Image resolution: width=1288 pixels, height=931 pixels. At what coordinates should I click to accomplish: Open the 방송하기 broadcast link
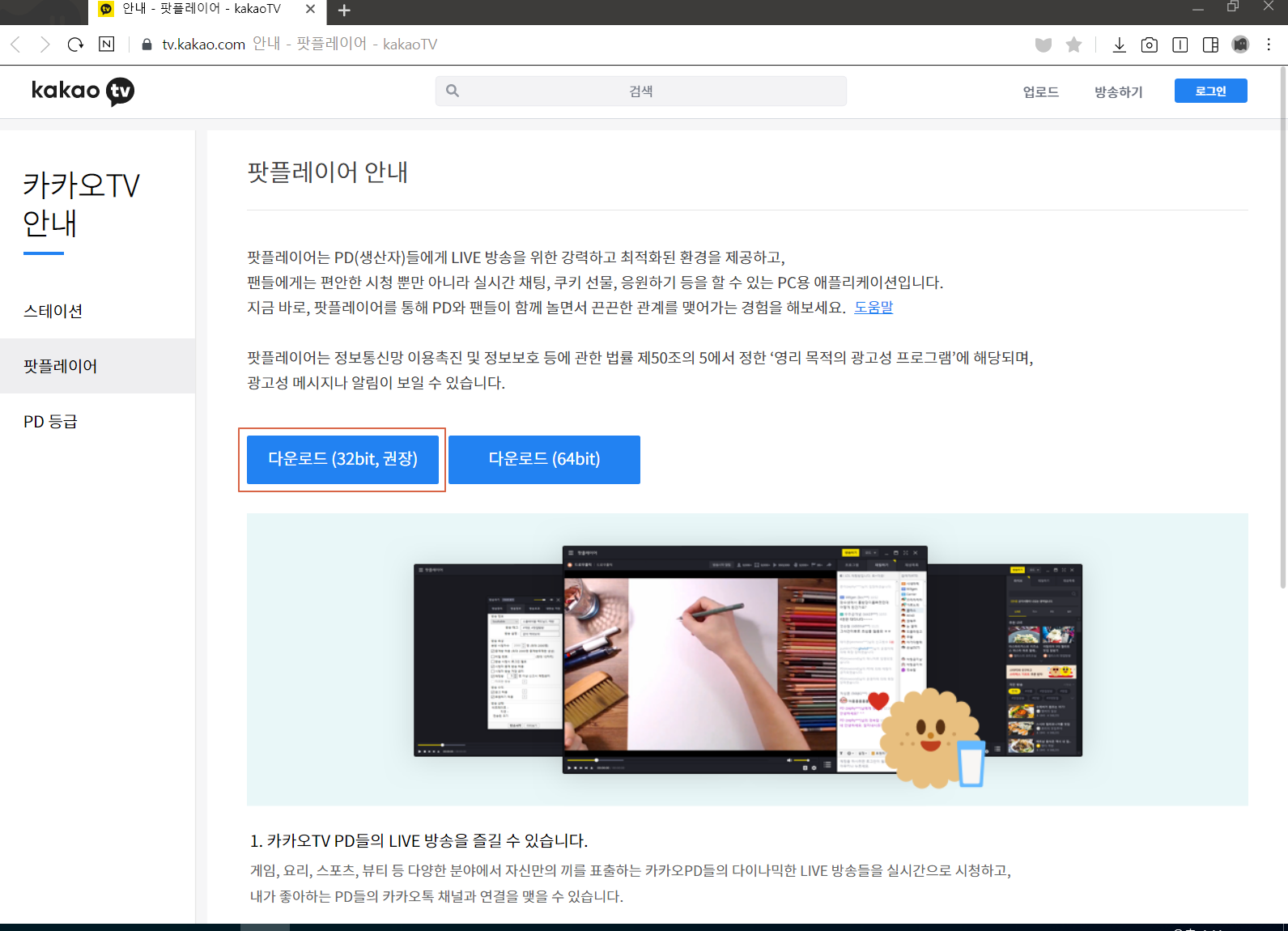(1118, 92)
